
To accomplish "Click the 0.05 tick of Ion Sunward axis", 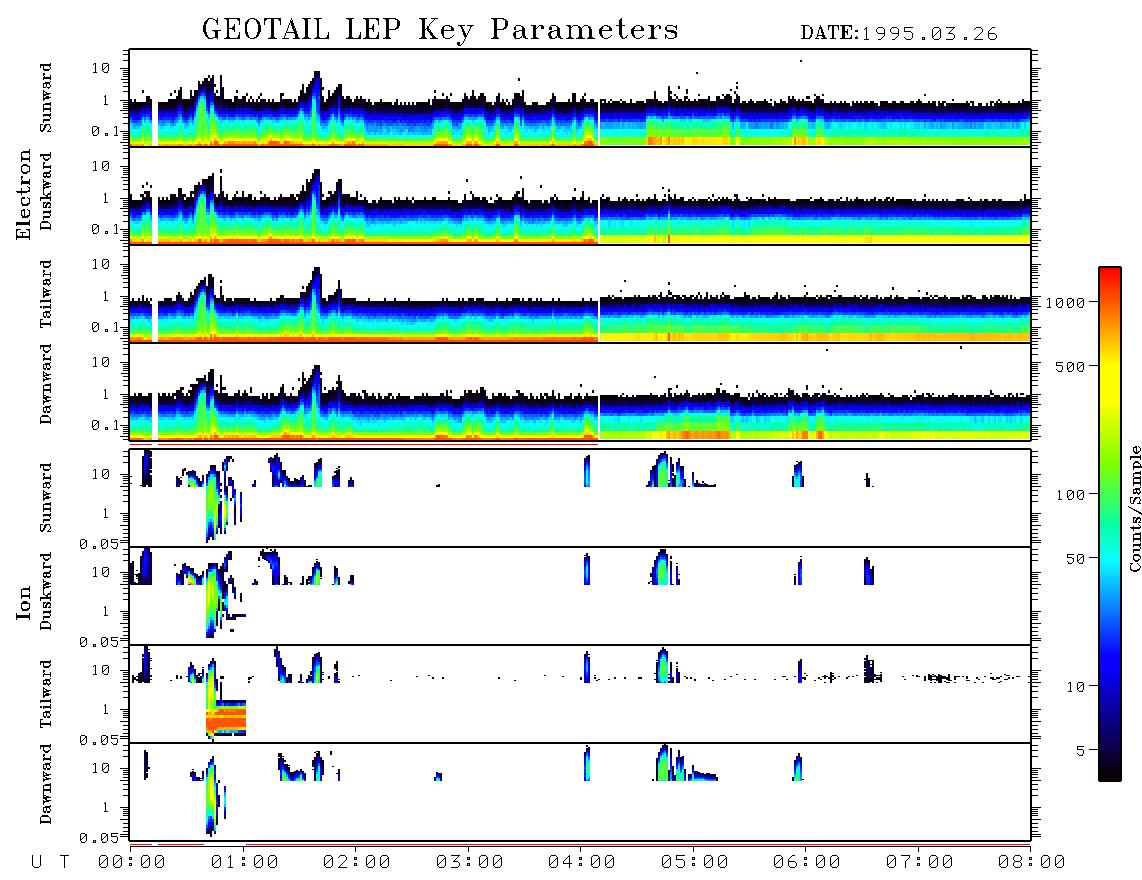I will [x=98, y=543].
